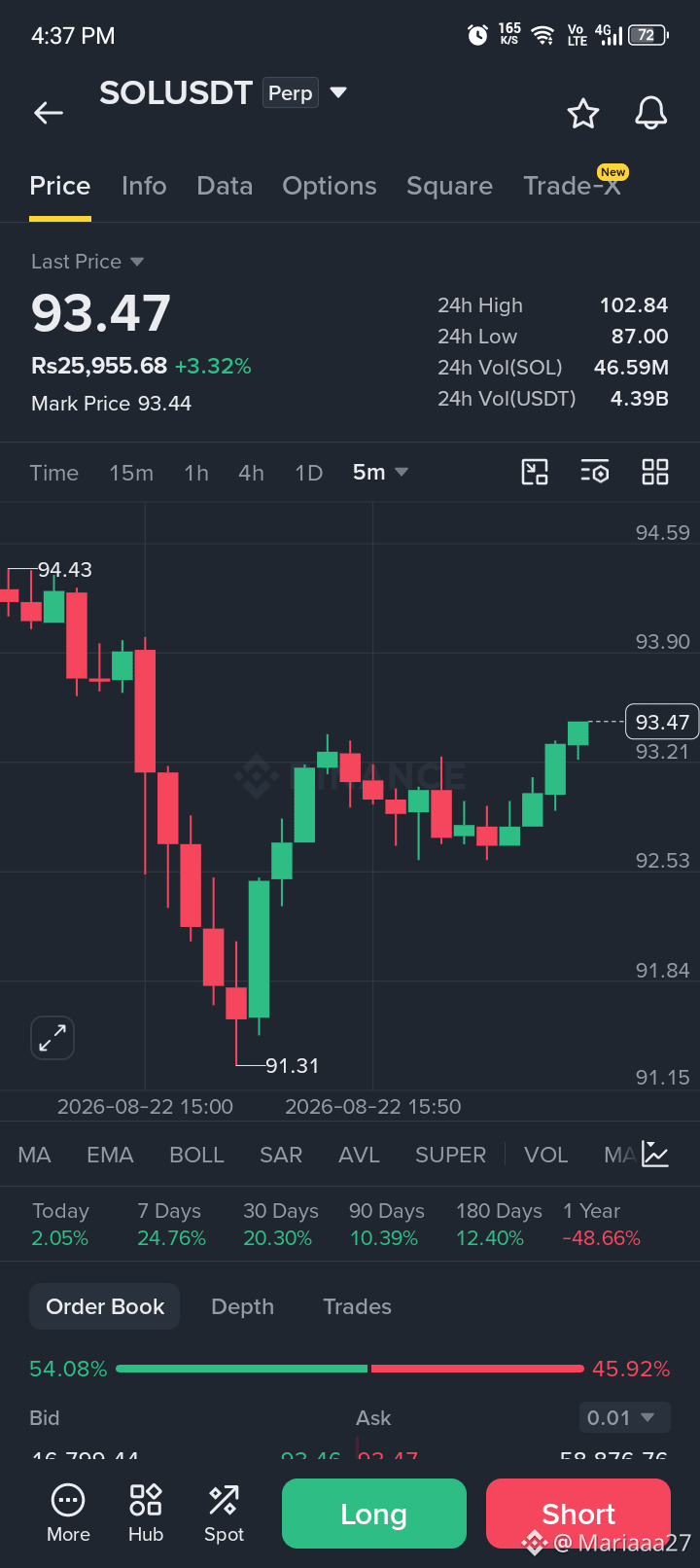Tap the 30 Days 20.30% performance
The height and width of the screenshot is (1568, 700).
(280, 1225)
